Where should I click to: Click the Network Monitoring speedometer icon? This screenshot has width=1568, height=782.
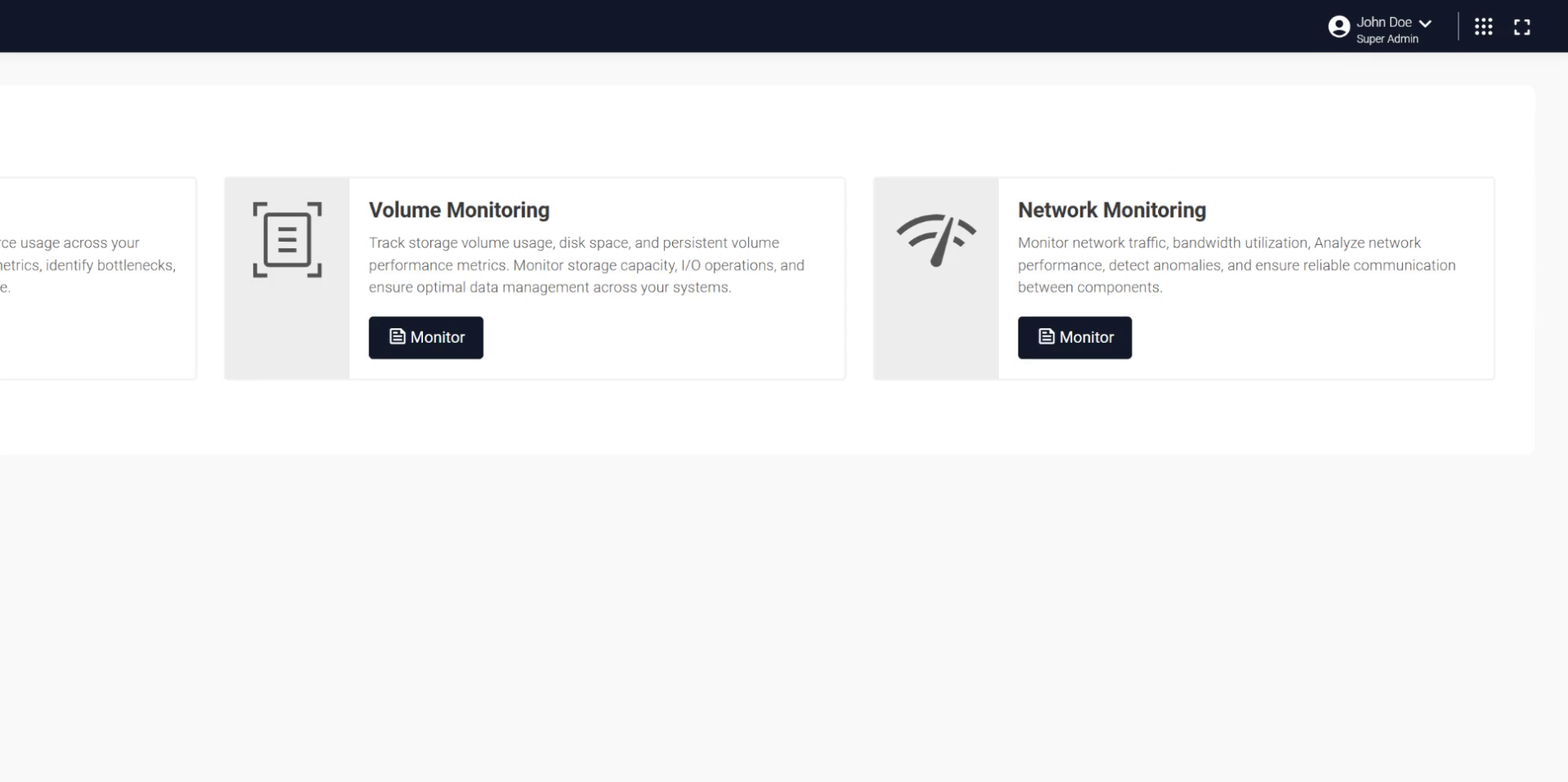click(x=936, y=239)
